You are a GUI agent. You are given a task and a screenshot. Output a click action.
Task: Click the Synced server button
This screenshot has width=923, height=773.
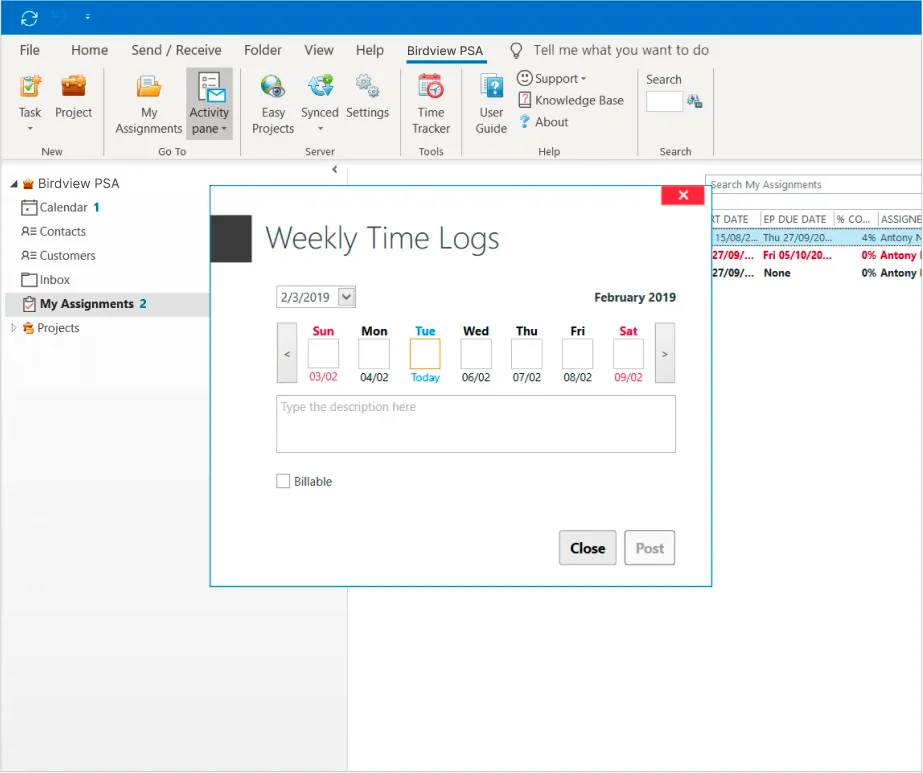320,102
